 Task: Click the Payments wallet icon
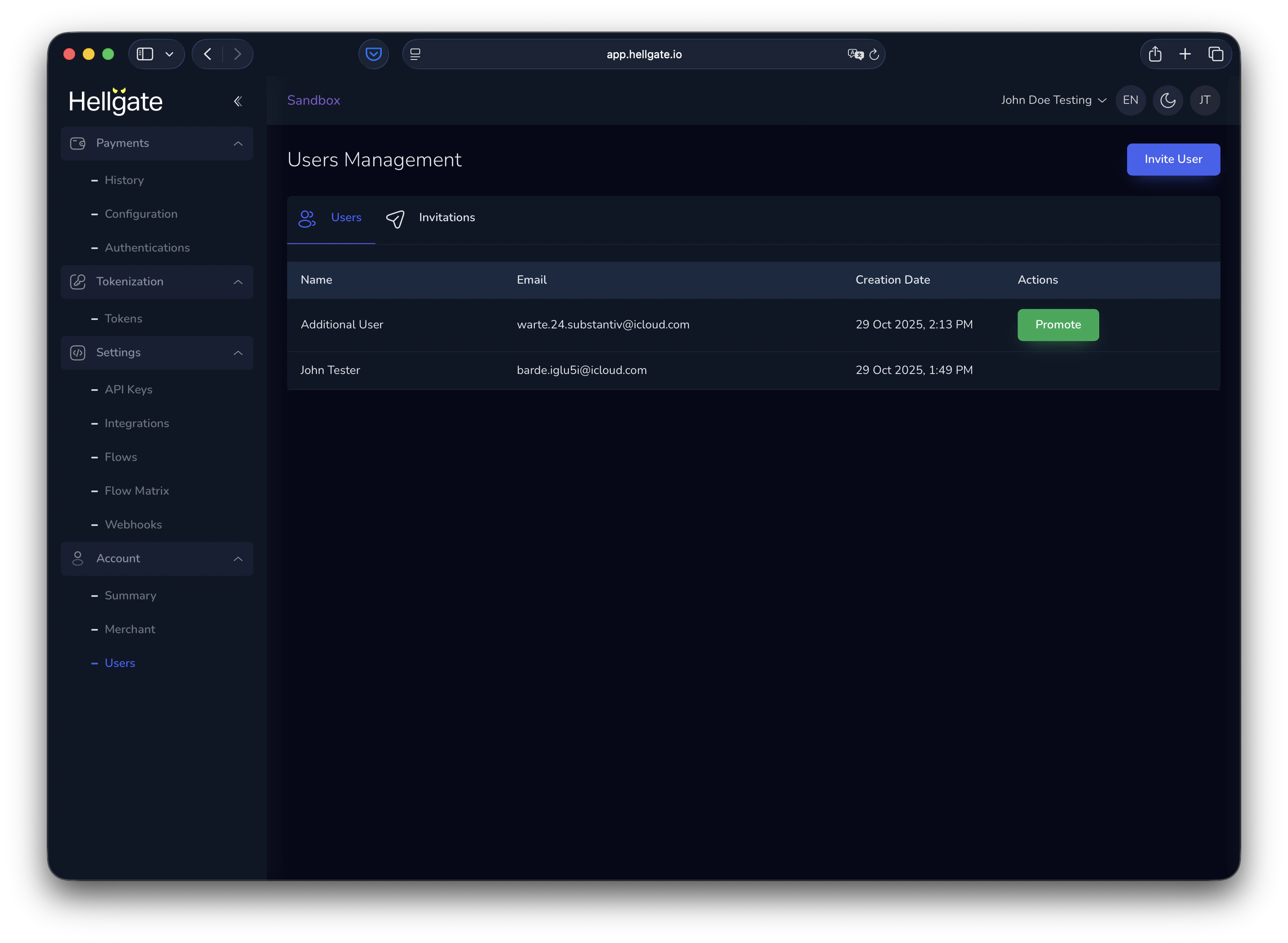(78, 143)
